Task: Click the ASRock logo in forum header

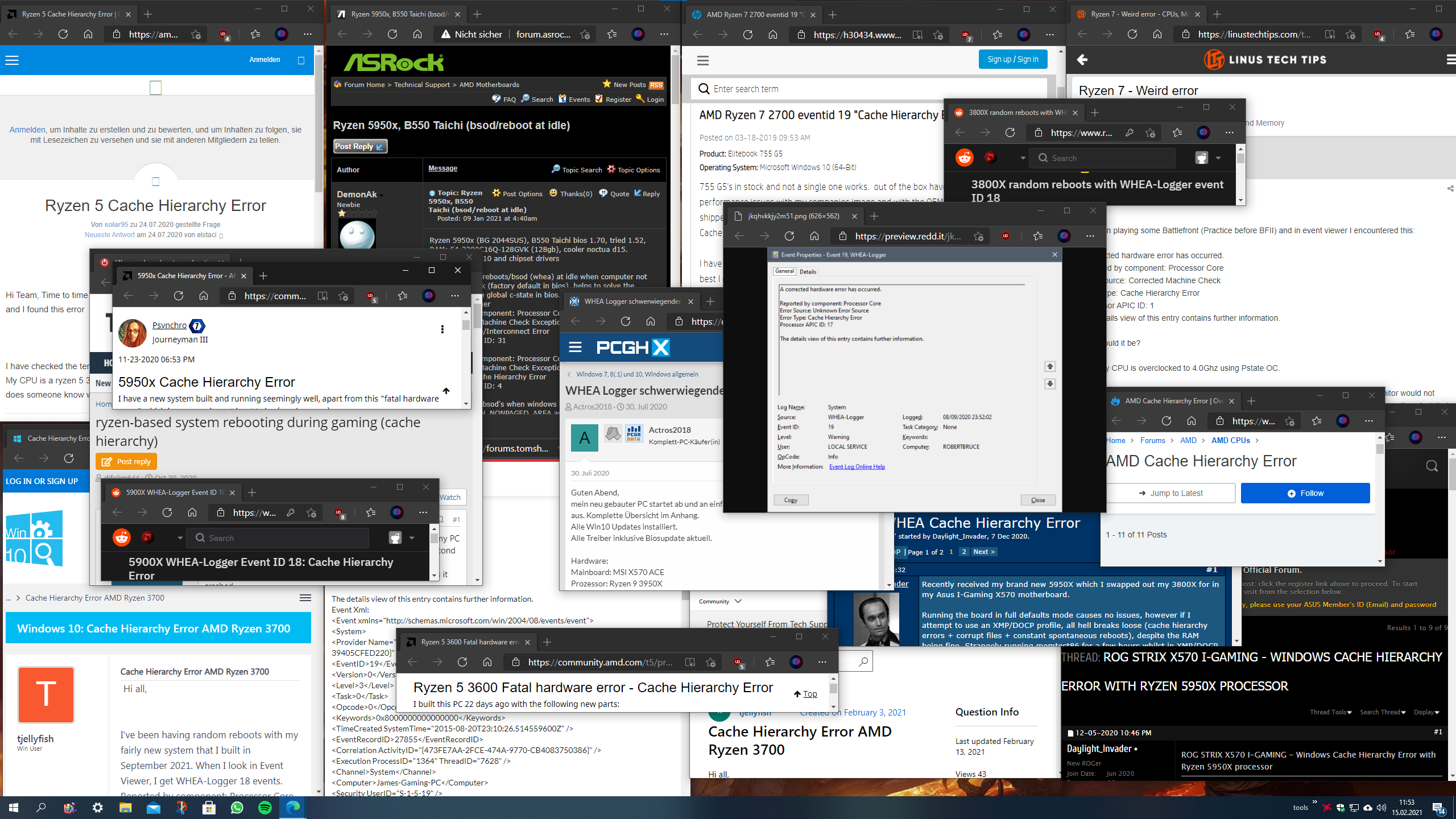Action: (x=394, y=63)
